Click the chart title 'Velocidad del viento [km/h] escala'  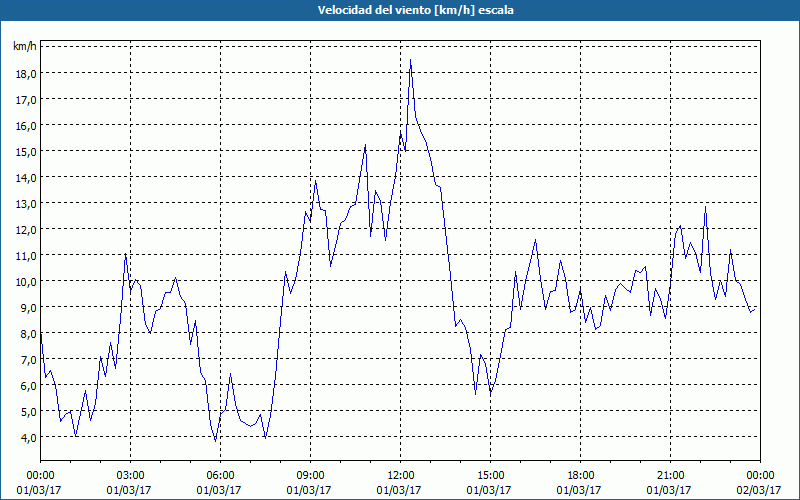415,10
